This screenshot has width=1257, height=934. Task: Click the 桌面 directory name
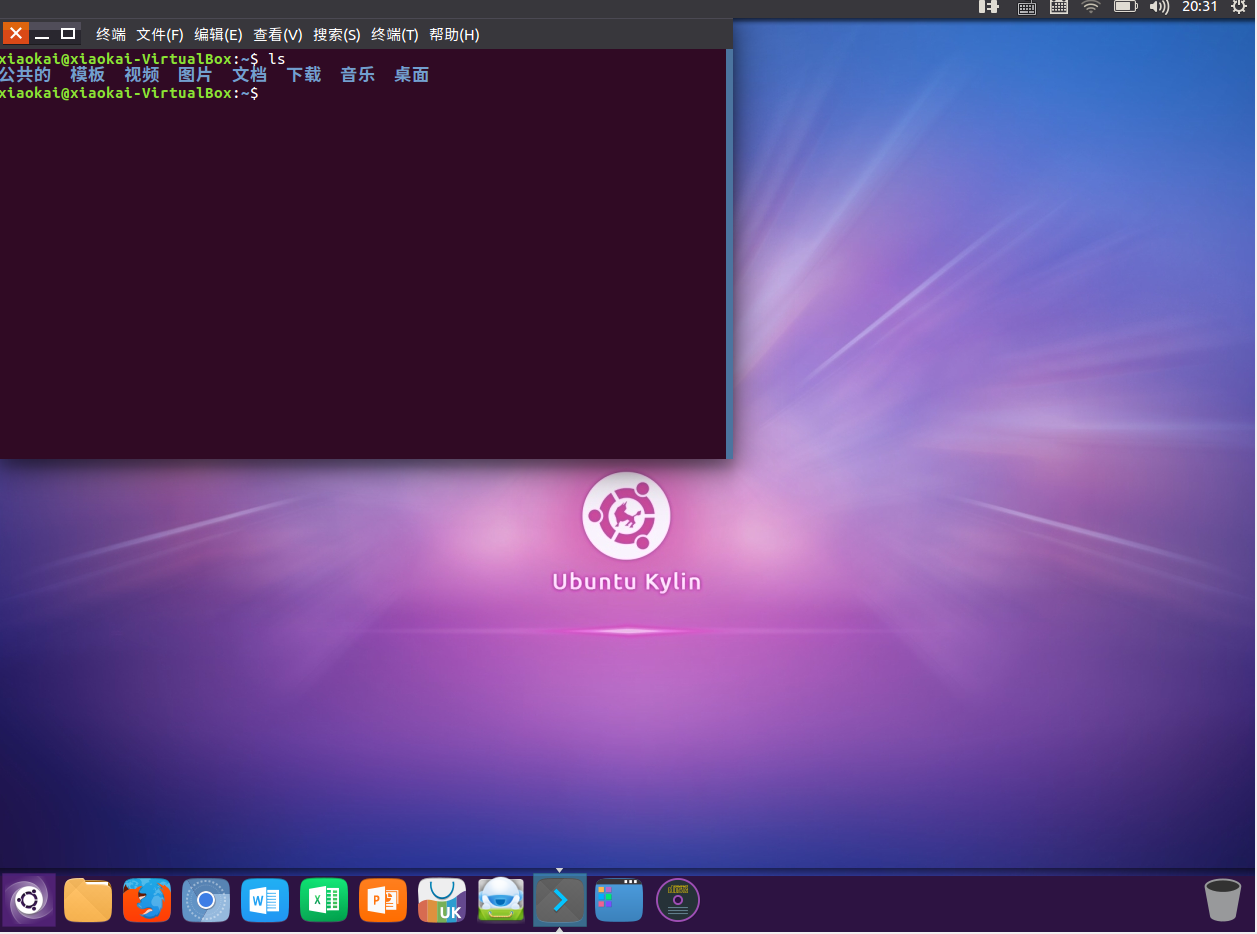412,75
